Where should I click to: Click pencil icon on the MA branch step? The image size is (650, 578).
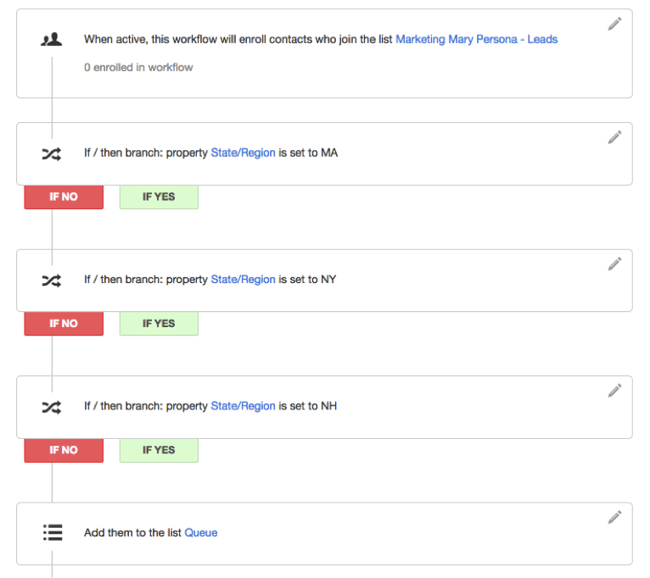coord(614,137)
